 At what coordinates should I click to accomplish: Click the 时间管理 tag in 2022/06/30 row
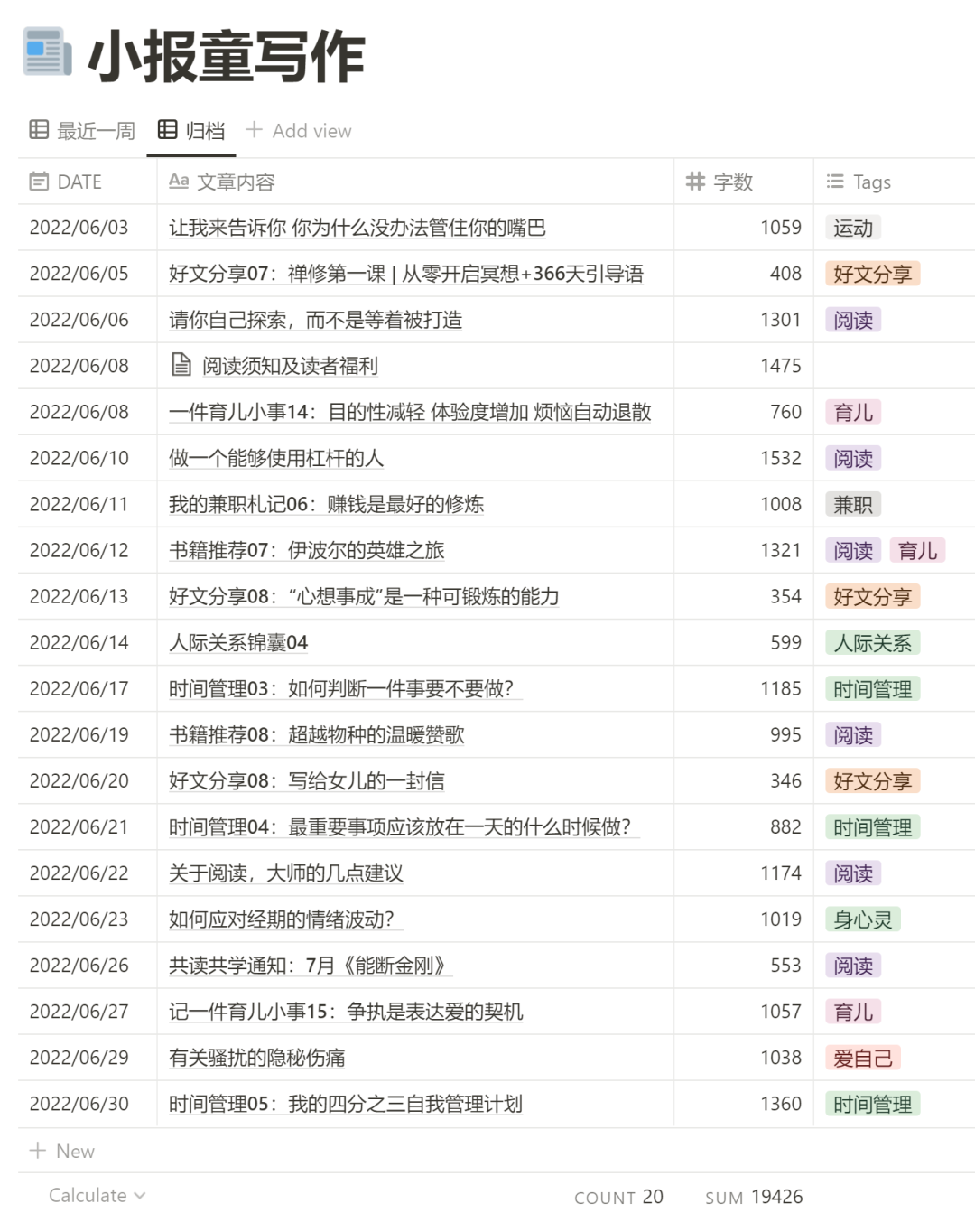[x=872, y=1103]
